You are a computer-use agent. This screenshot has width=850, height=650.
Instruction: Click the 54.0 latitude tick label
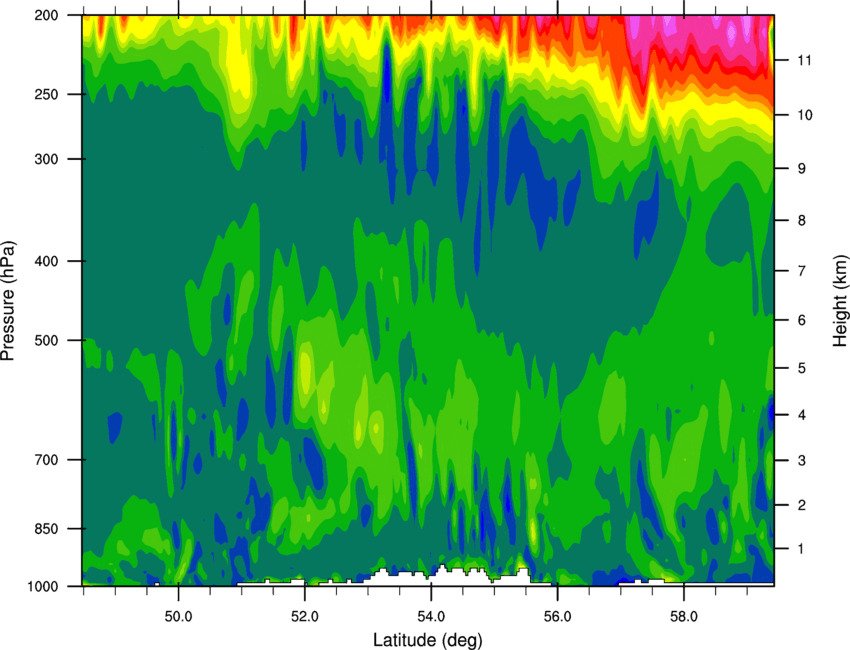click(431, 617)
